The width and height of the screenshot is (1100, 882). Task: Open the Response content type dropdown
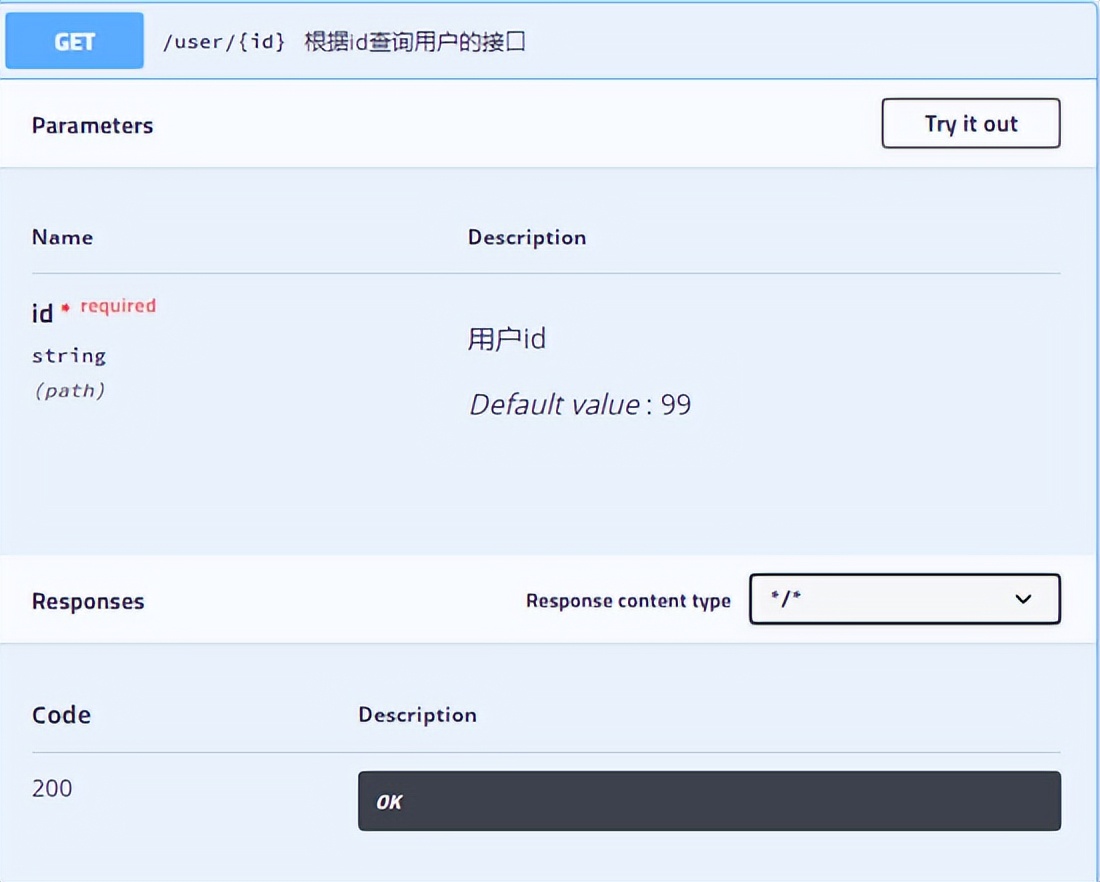pyautogui.click(x=905, y=598)
